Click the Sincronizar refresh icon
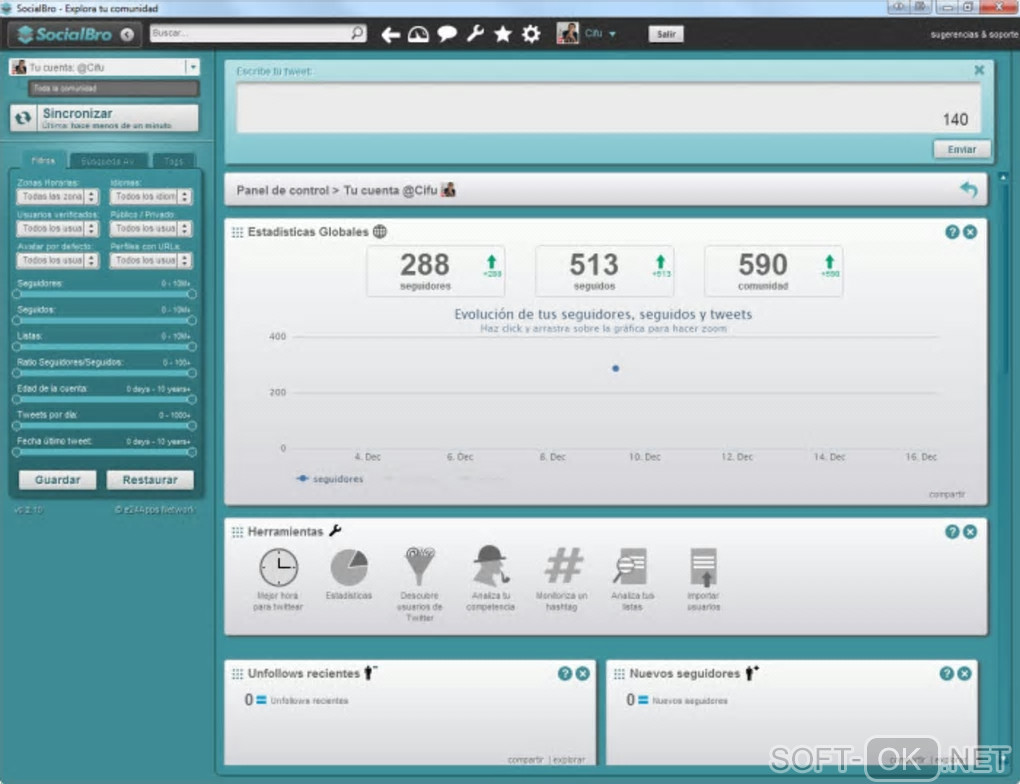Viewport: 1020px width, 784px height. [x=23, y=118]
